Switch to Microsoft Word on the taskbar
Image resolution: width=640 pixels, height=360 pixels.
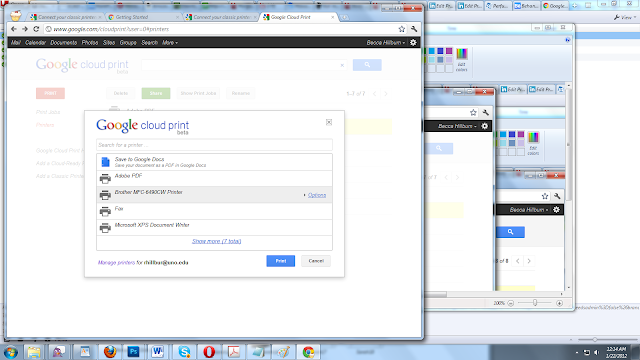pos(158,352)
